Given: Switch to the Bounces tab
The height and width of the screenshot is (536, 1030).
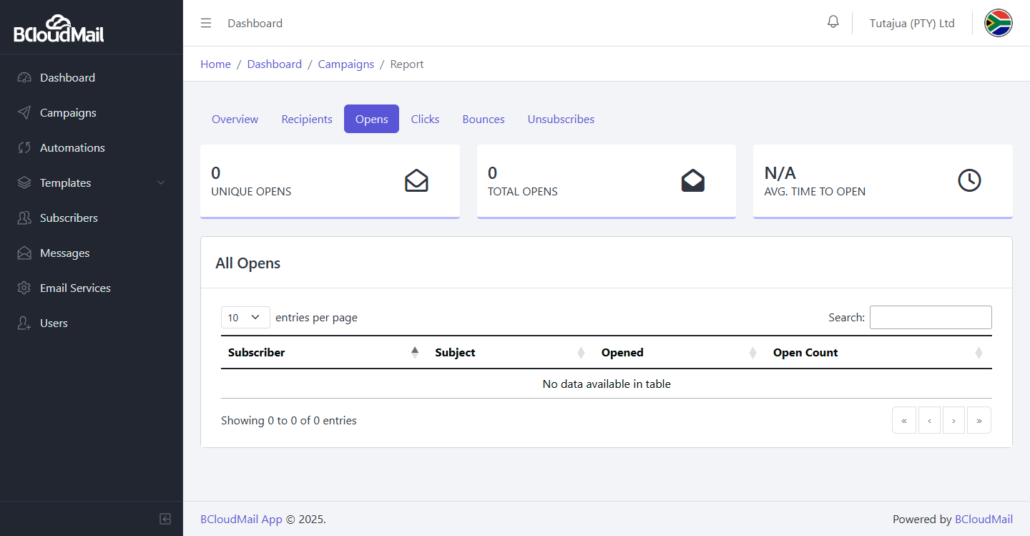Looking at the screenshot, I should (x=483, y=119).
